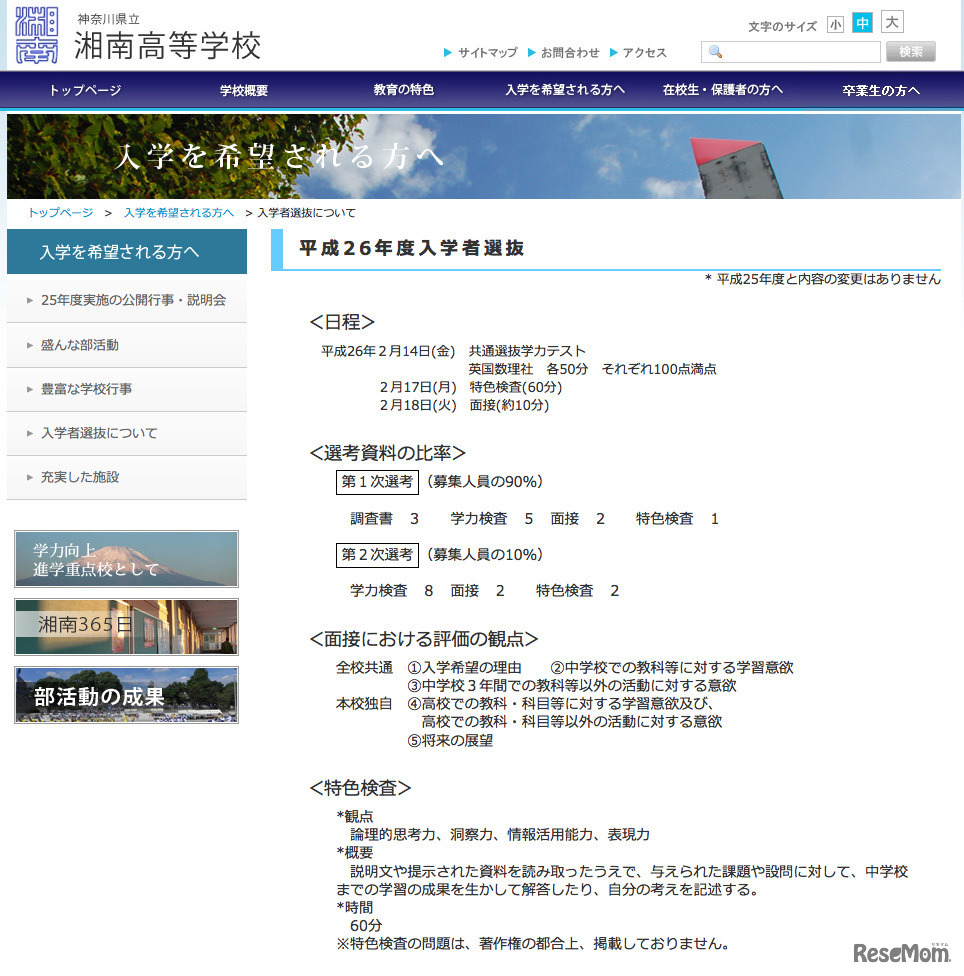
Task: Switch text size to 小 (small)
Action: tap(836, 24)
